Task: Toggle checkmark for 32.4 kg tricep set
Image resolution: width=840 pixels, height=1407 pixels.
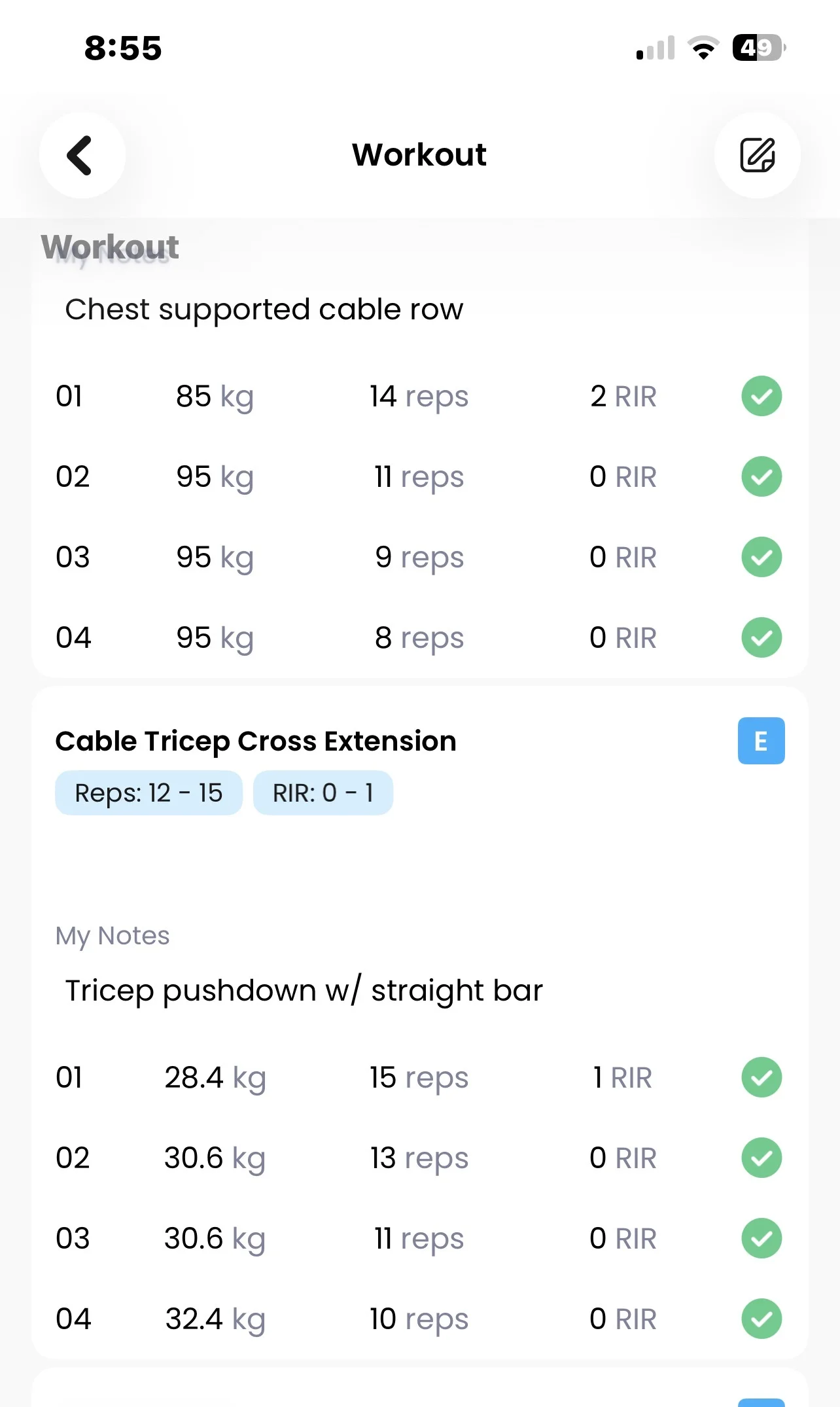Action: click(x=761, y=1319)
